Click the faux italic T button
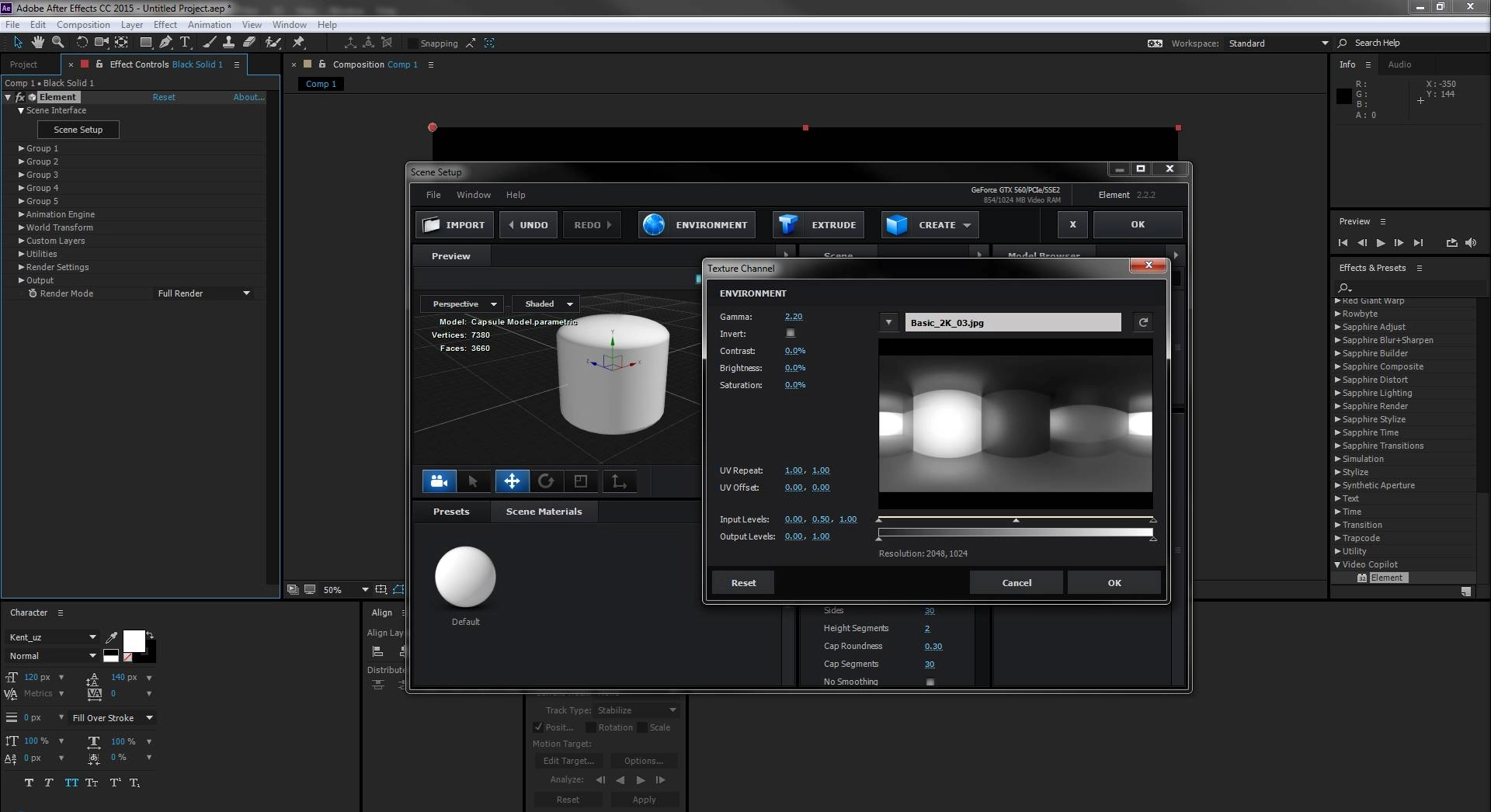The image size is (1491, 812). 49,783
